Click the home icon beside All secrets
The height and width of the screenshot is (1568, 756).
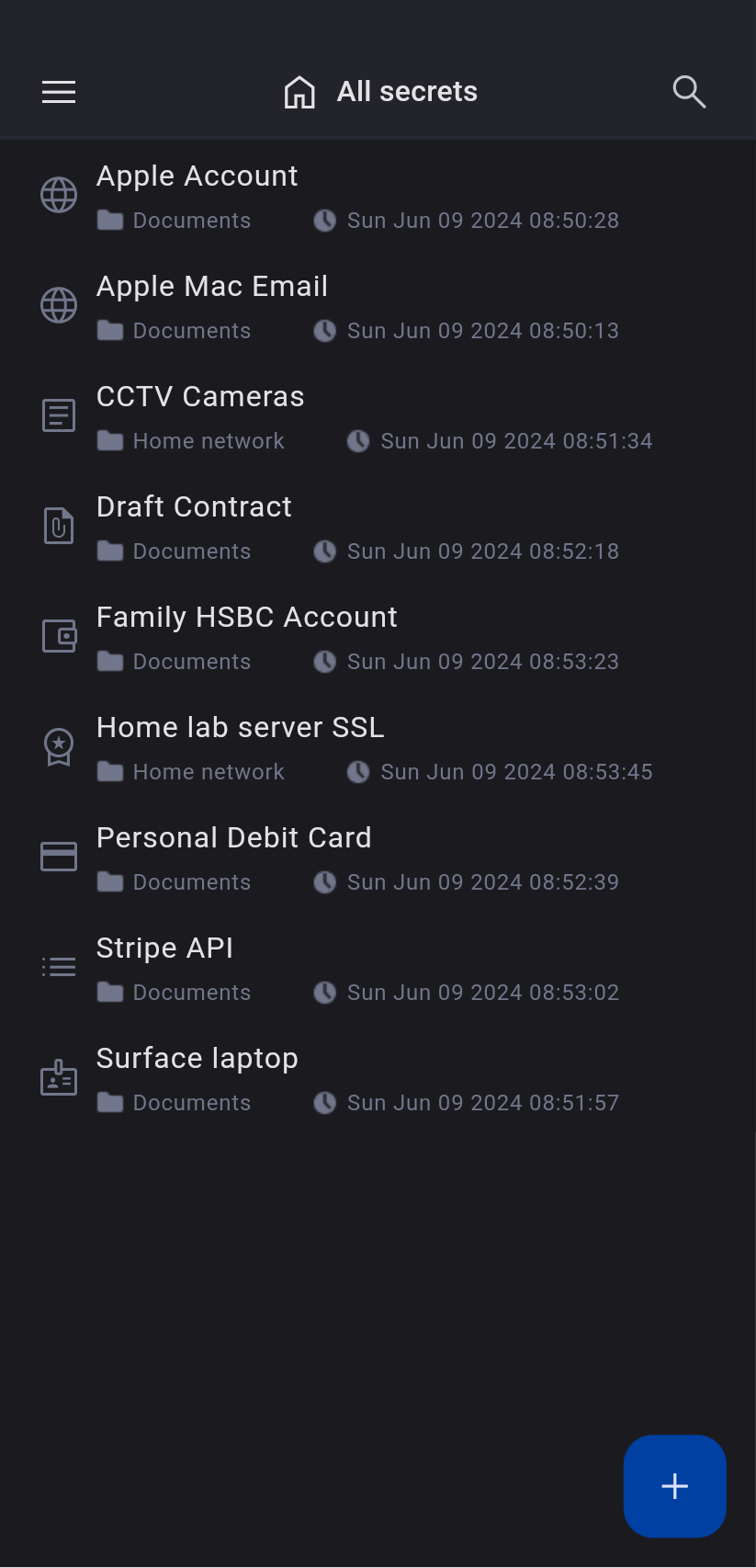(x=299, y=92)
